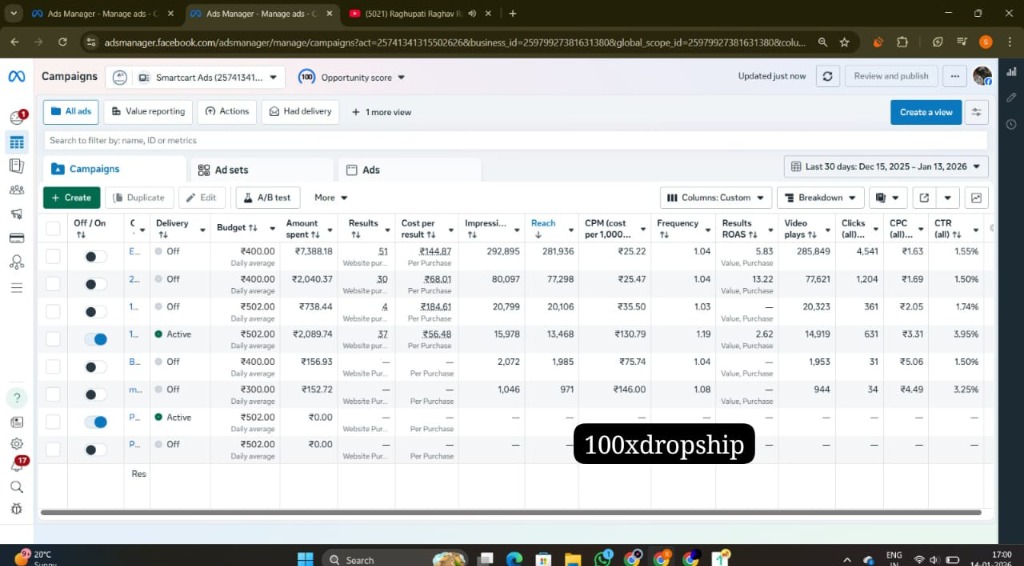Viewport: 1024px width, 566px height.
Task: Toggle on campaign spending ₹2,040.37
Action: [95, 284]
